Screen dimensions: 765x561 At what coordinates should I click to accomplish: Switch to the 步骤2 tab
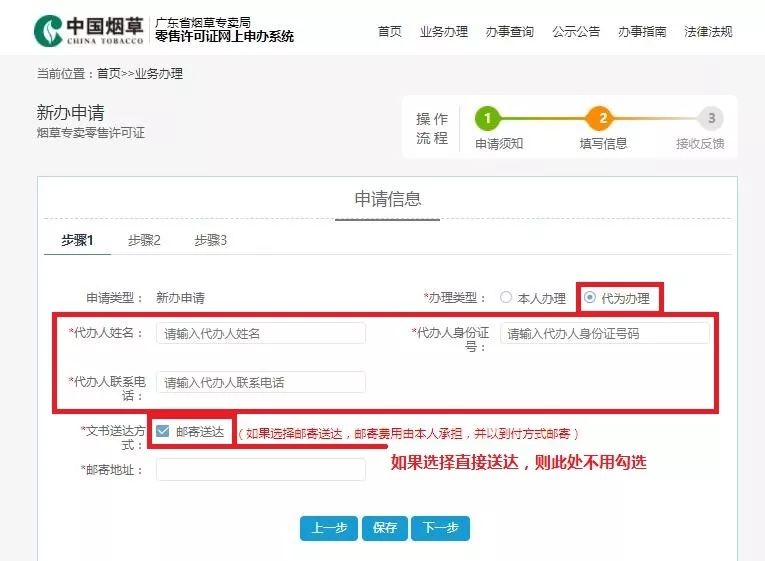point(144,240)
